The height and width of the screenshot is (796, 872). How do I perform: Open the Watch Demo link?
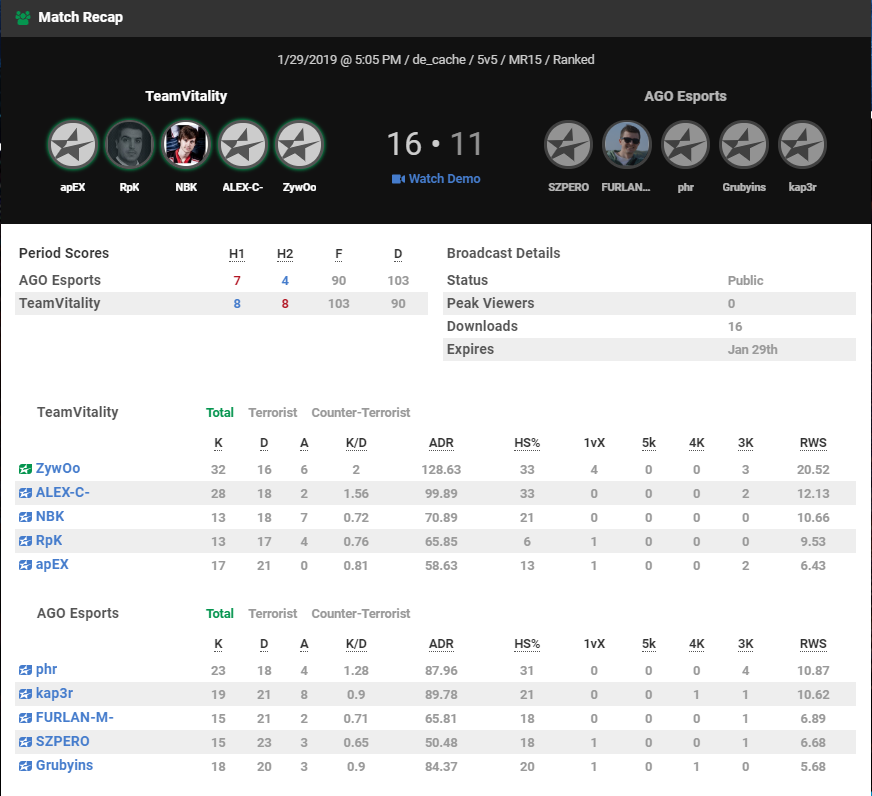444,179
